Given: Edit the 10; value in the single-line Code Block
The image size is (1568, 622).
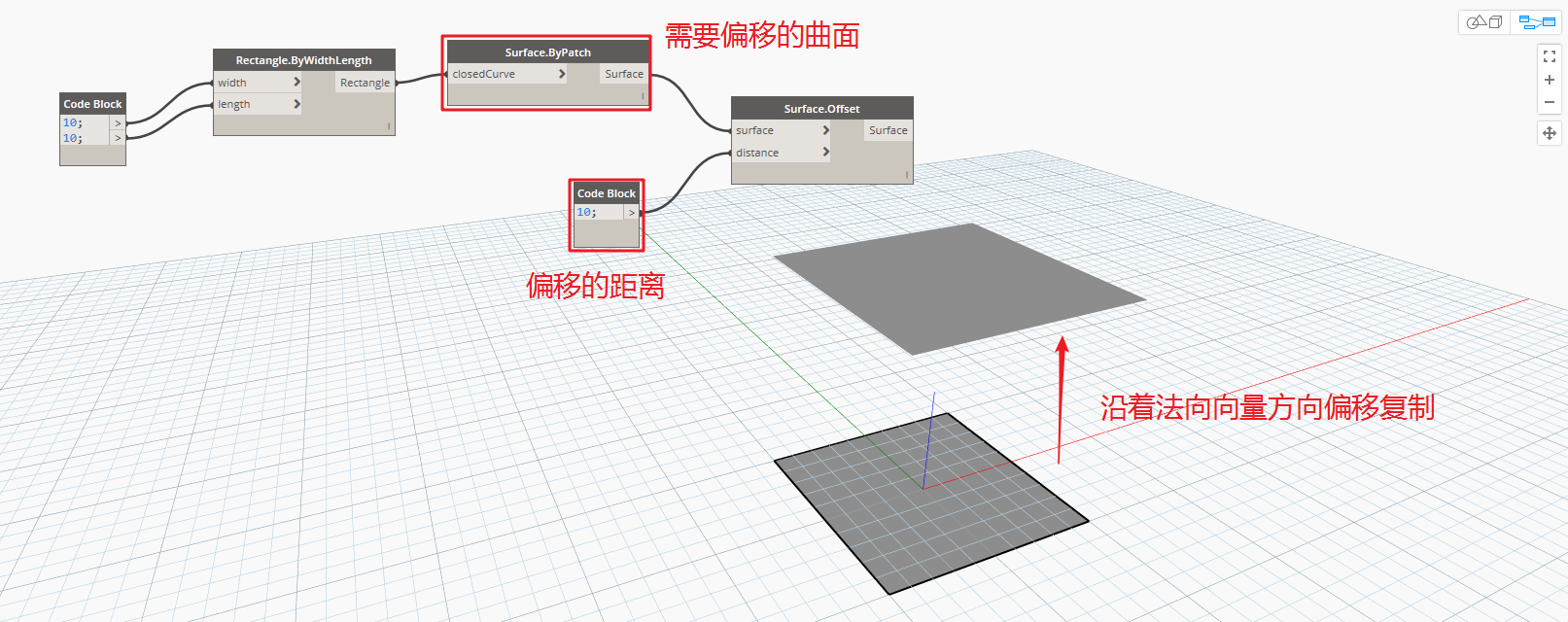Looking at the screenshot, I should [587, 212].
